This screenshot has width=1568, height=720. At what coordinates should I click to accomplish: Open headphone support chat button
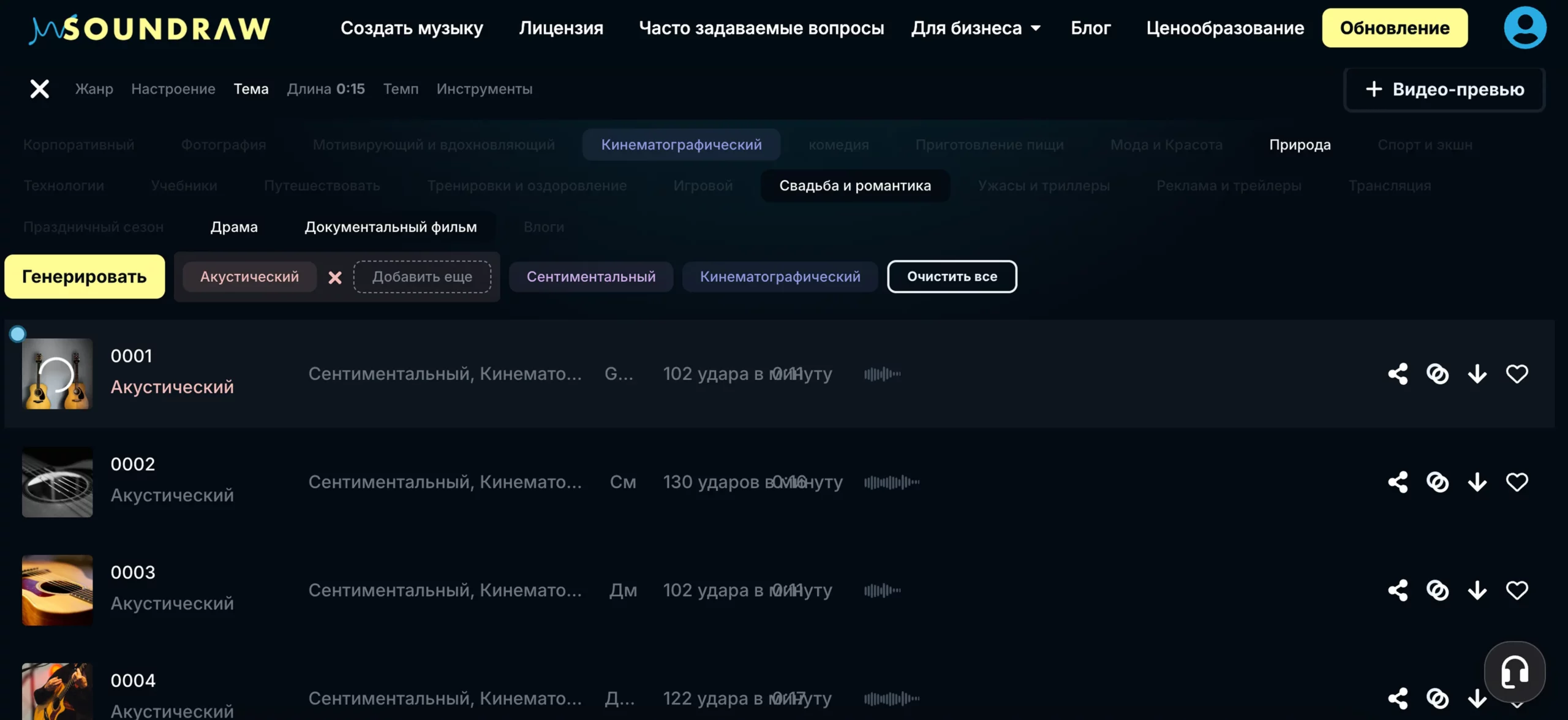click(1514, 672)
